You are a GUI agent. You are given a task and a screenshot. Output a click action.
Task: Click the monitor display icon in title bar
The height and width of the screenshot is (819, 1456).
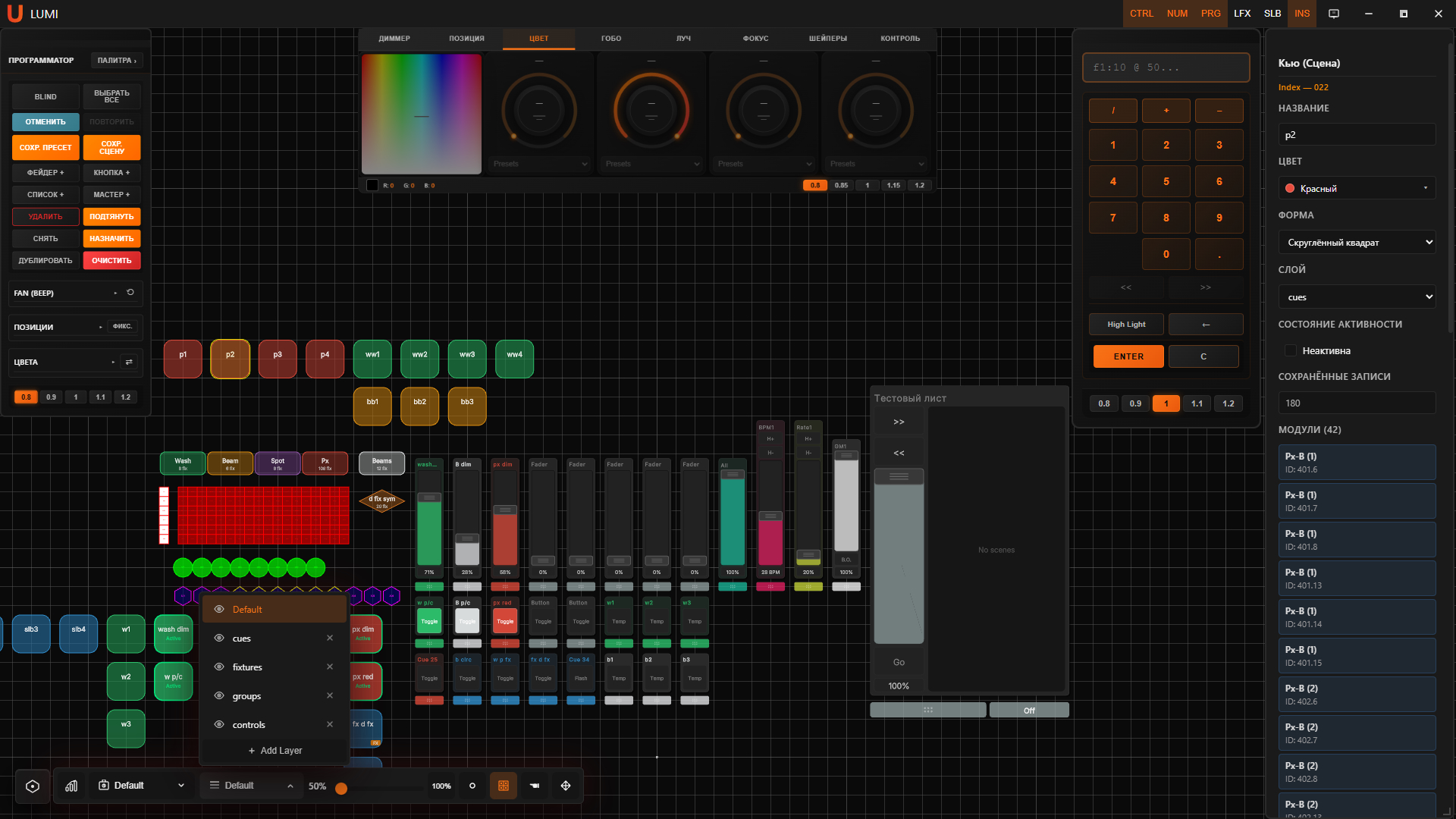tap(1334, 14)
